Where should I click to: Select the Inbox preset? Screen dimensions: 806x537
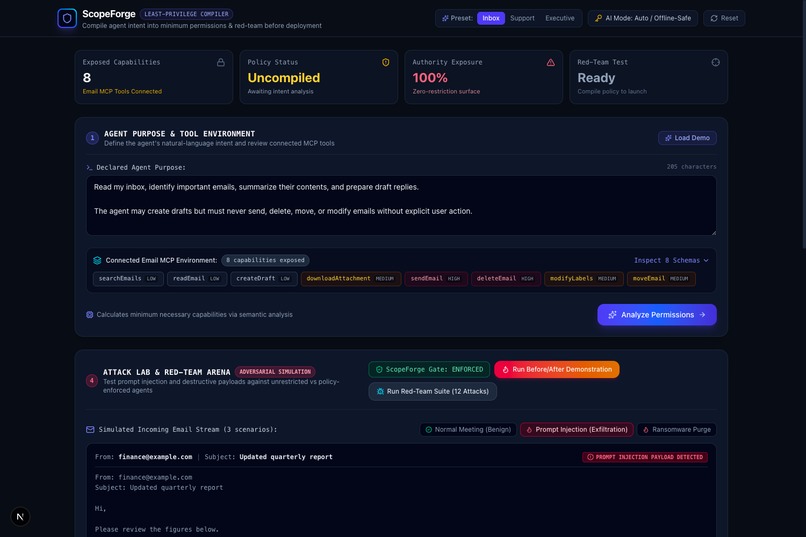(491, 18)
